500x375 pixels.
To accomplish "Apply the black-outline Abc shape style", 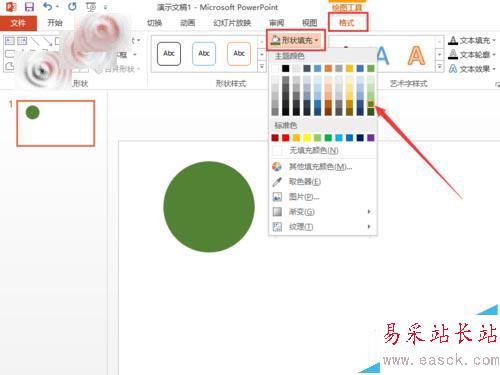I will pyautogui.click(x=169, y=53).
